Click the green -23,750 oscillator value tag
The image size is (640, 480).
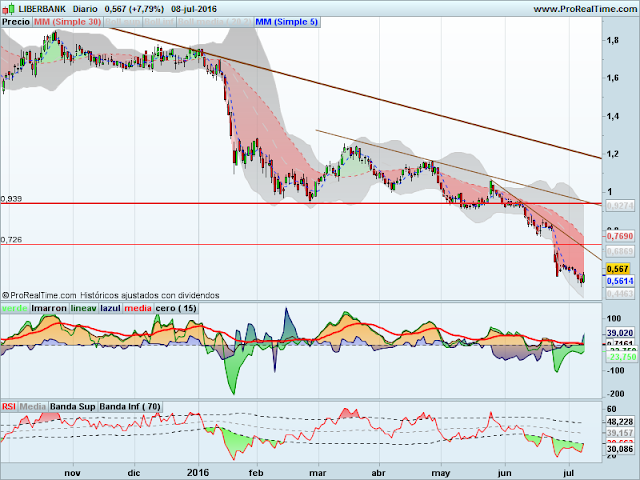tap(621, 357)
